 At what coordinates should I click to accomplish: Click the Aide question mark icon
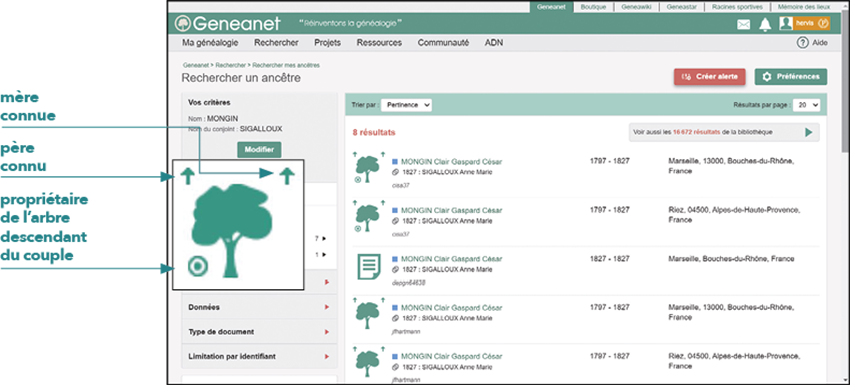click(803, 43)
